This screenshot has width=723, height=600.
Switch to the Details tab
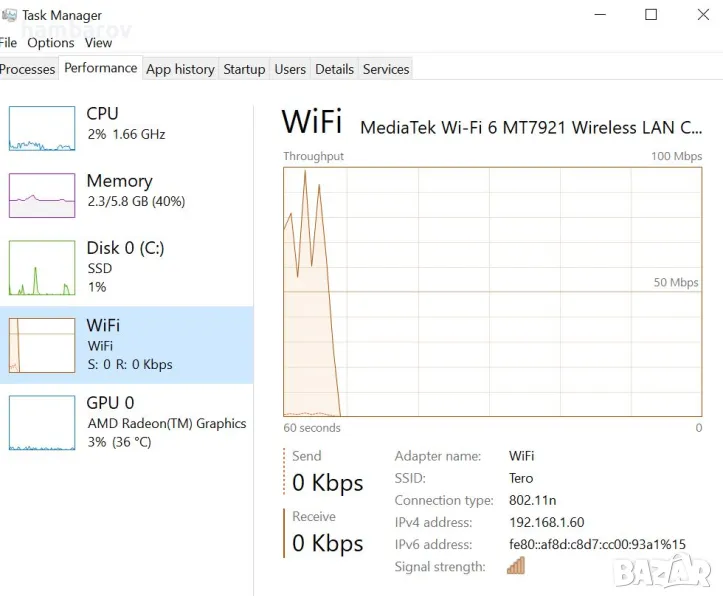[334, 69]
